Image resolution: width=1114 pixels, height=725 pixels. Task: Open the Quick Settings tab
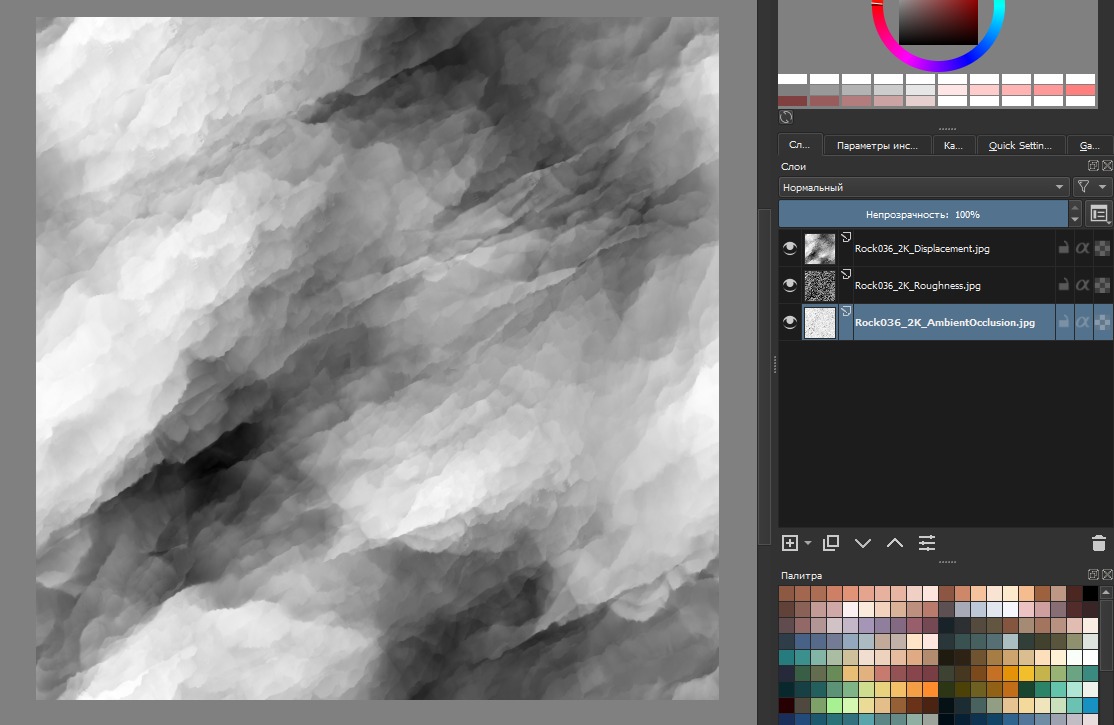pos(1019,146)
